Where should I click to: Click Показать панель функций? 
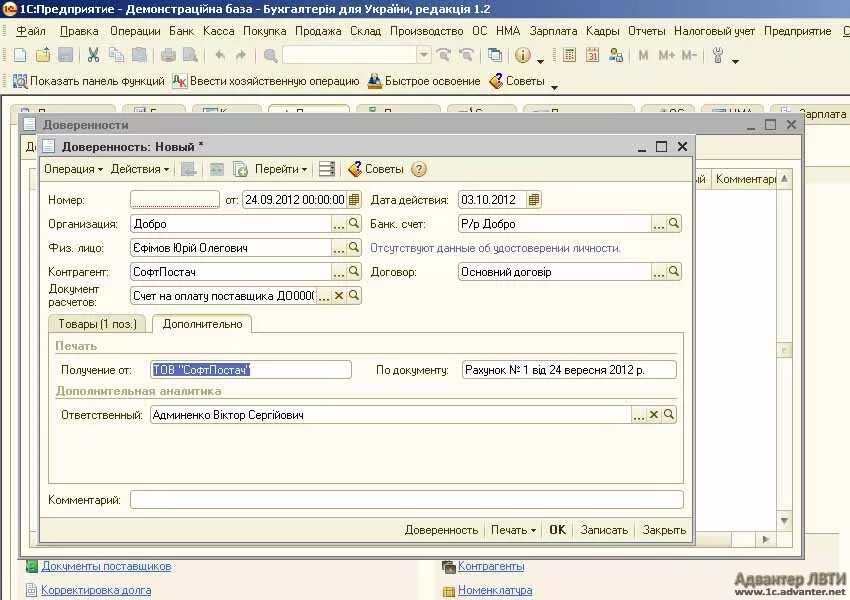tap(89, 81)
